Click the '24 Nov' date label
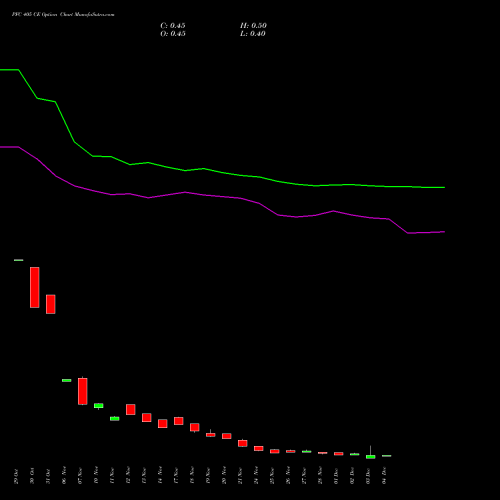This screenshot has width=500, height=500. coord(256,476)
